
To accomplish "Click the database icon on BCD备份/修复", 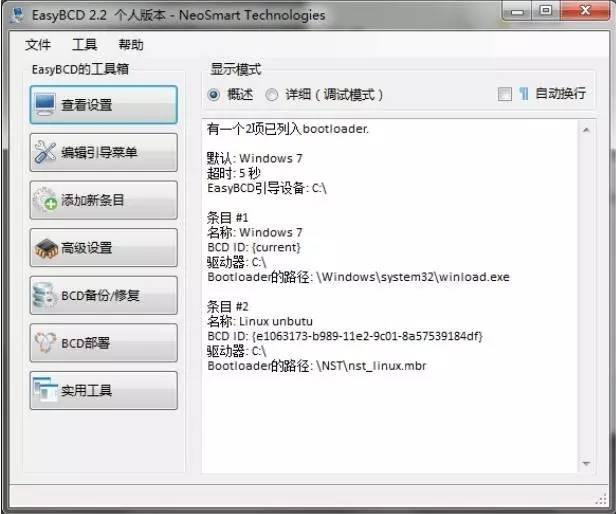I will (44, 296).
